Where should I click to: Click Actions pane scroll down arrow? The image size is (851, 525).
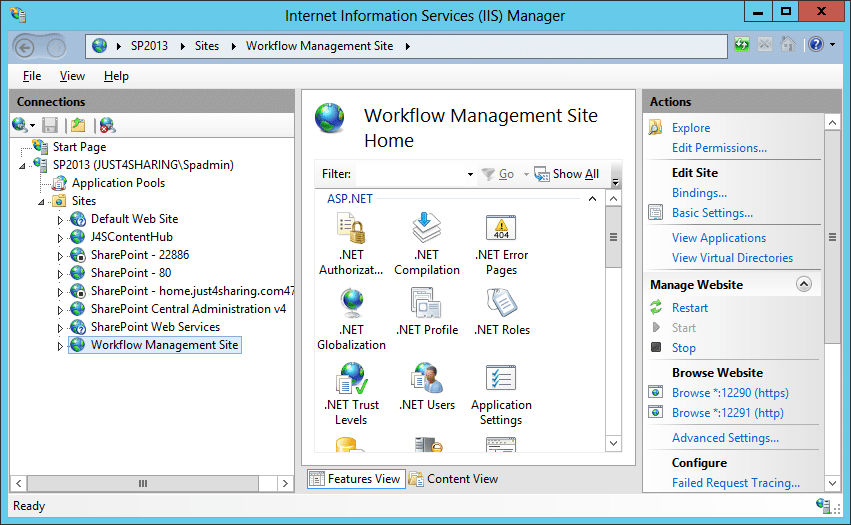(832, 483)
